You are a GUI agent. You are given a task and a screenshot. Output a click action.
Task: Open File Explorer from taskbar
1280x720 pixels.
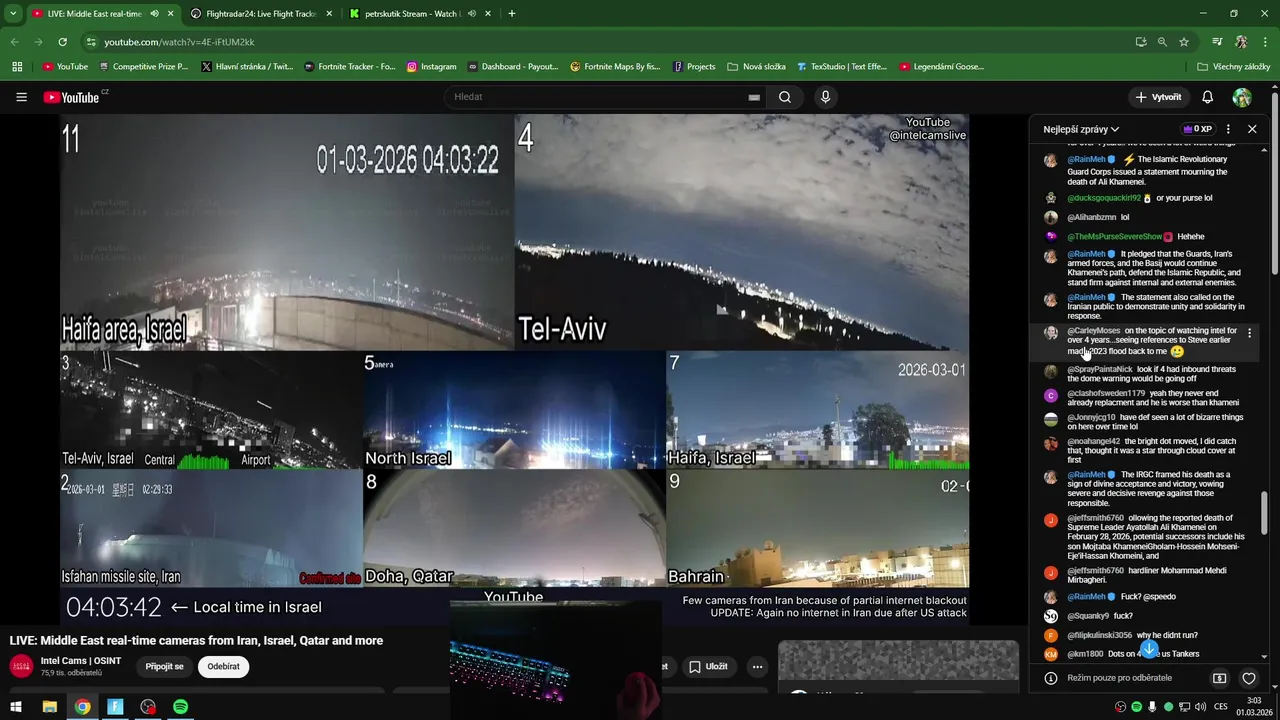click(49, 707)
